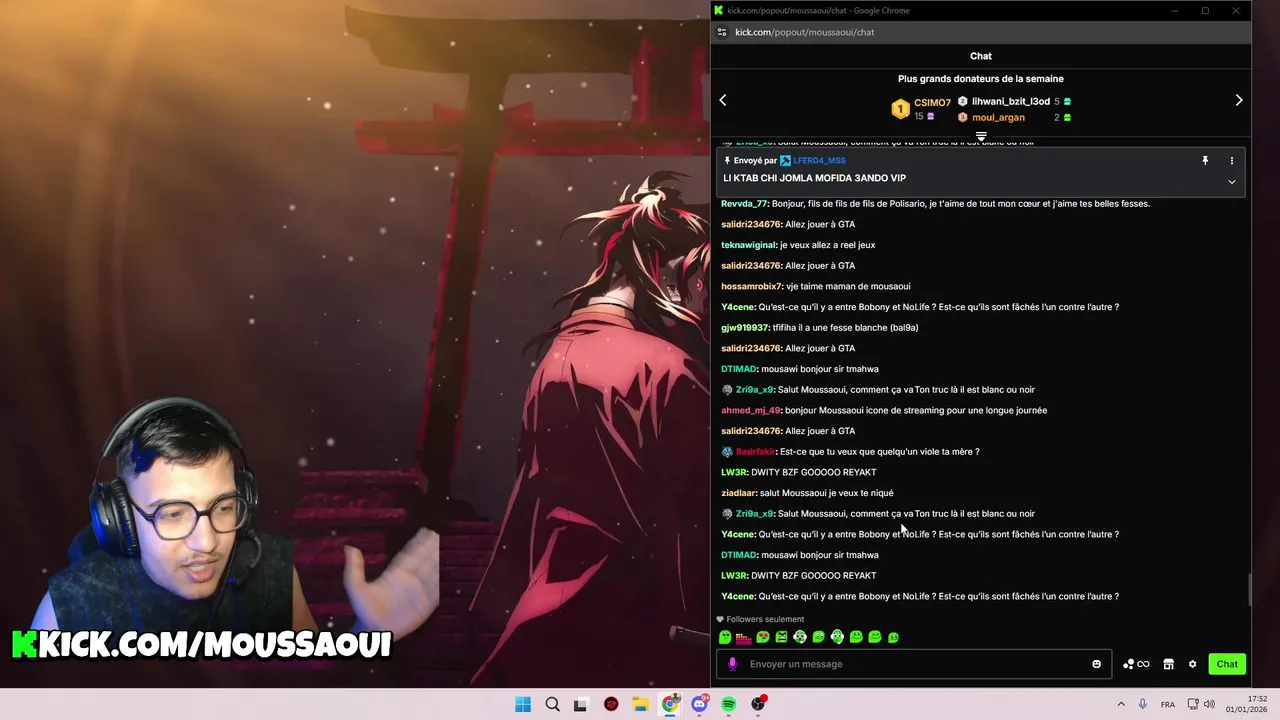
Task: Open username hossamrobix7 in chat
Action: [x=752, y=286]
